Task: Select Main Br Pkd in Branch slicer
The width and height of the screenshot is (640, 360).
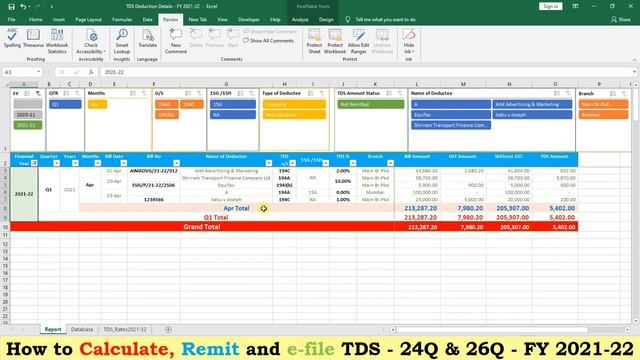Action: 603,104
